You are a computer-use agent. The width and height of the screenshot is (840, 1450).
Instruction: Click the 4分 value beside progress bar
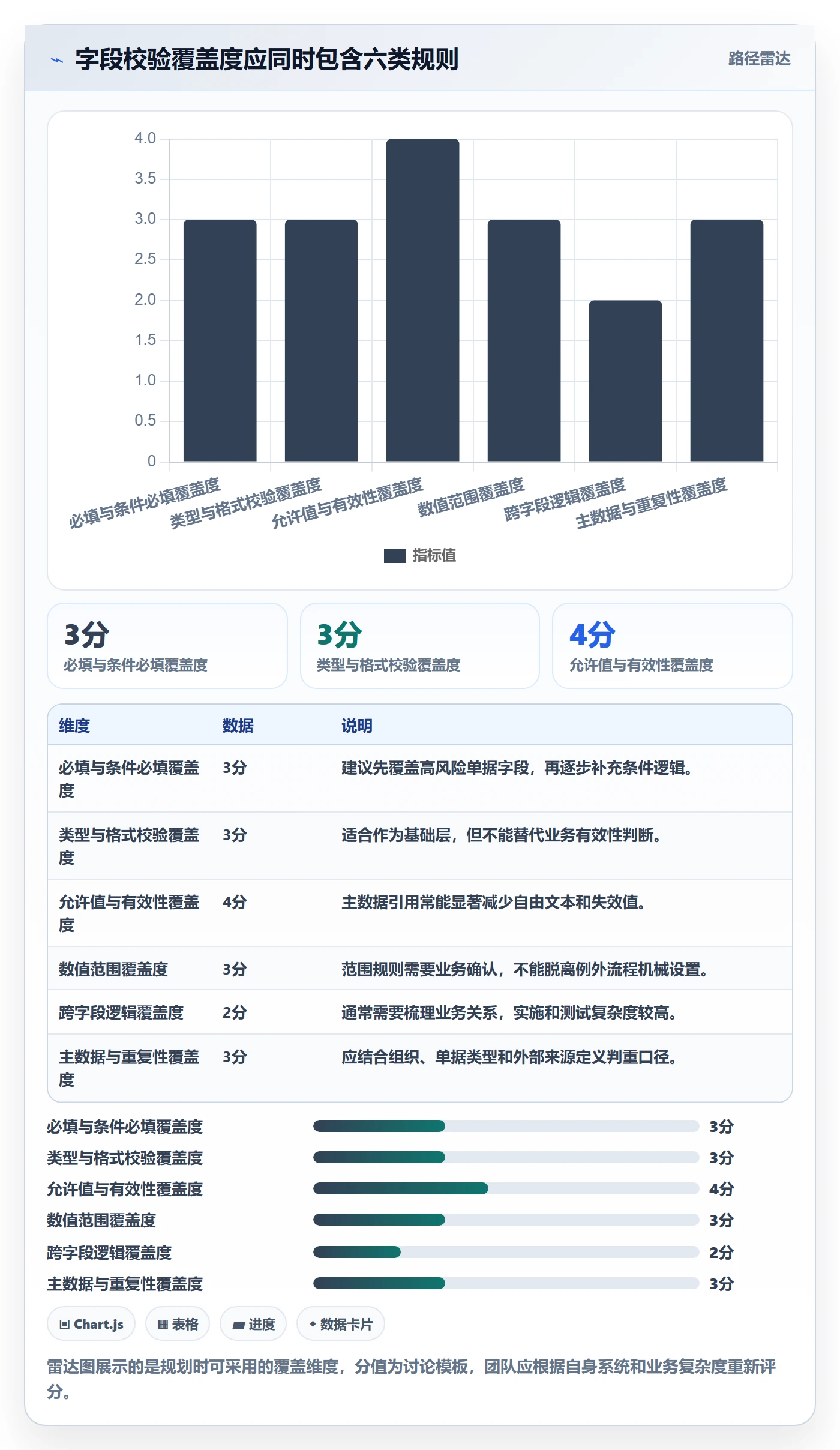(721, 1189)
